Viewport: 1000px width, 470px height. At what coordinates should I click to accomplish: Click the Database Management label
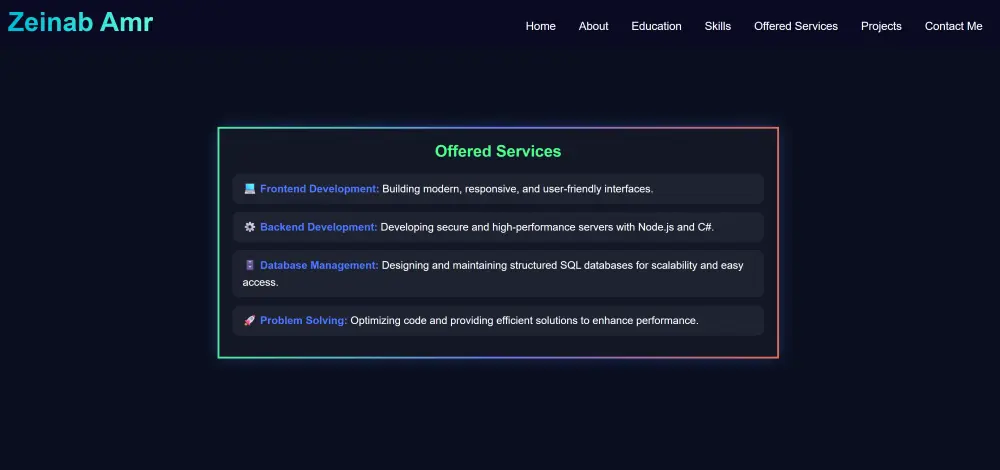click(x=319, y=265)
